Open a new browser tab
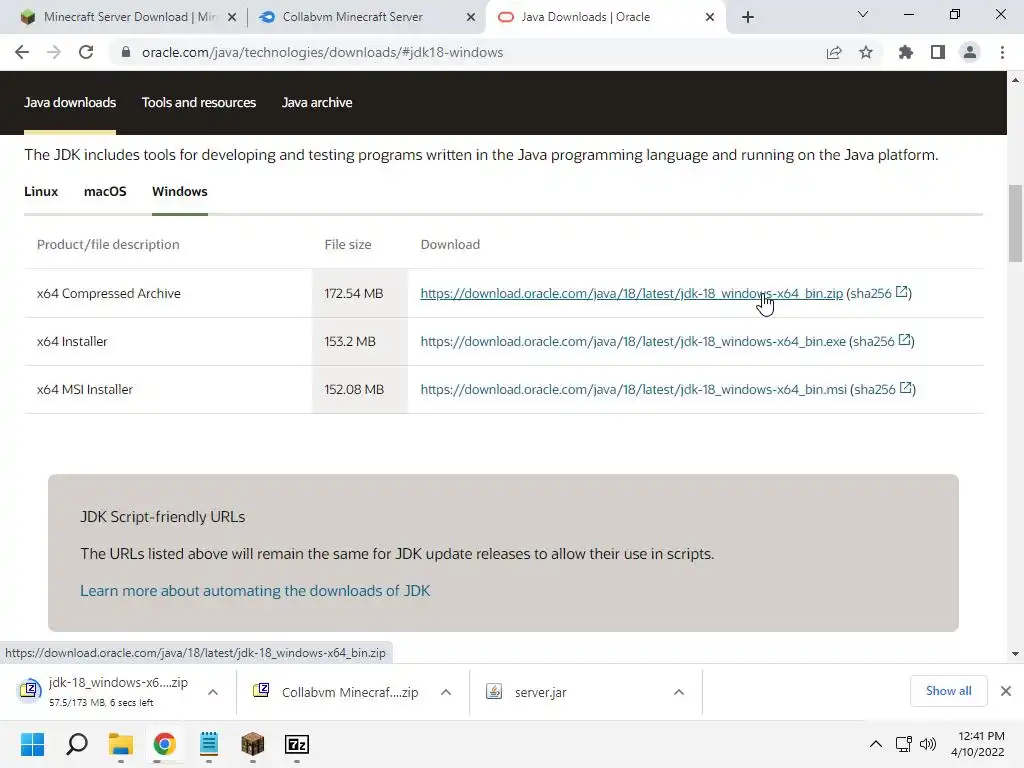 click(x=748, y=17)
